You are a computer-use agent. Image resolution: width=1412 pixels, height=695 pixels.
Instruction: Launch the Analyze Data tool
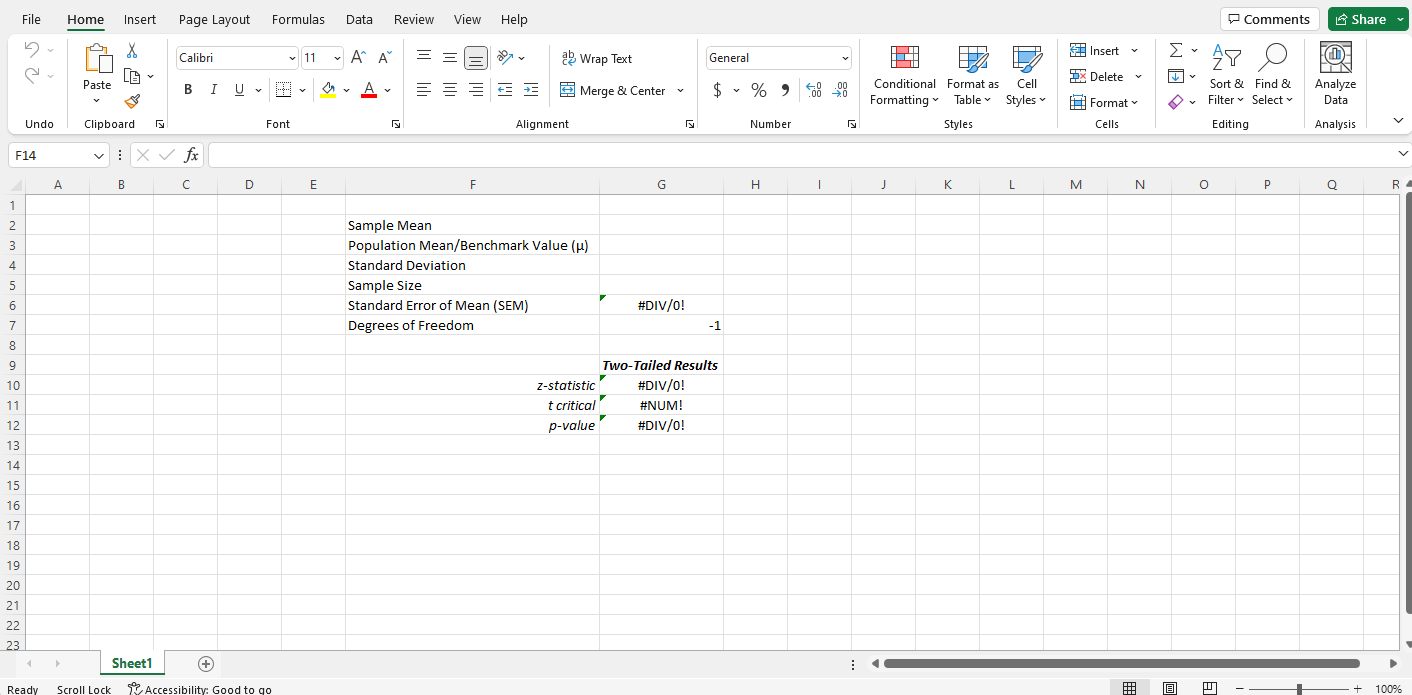click(1335, 75)
